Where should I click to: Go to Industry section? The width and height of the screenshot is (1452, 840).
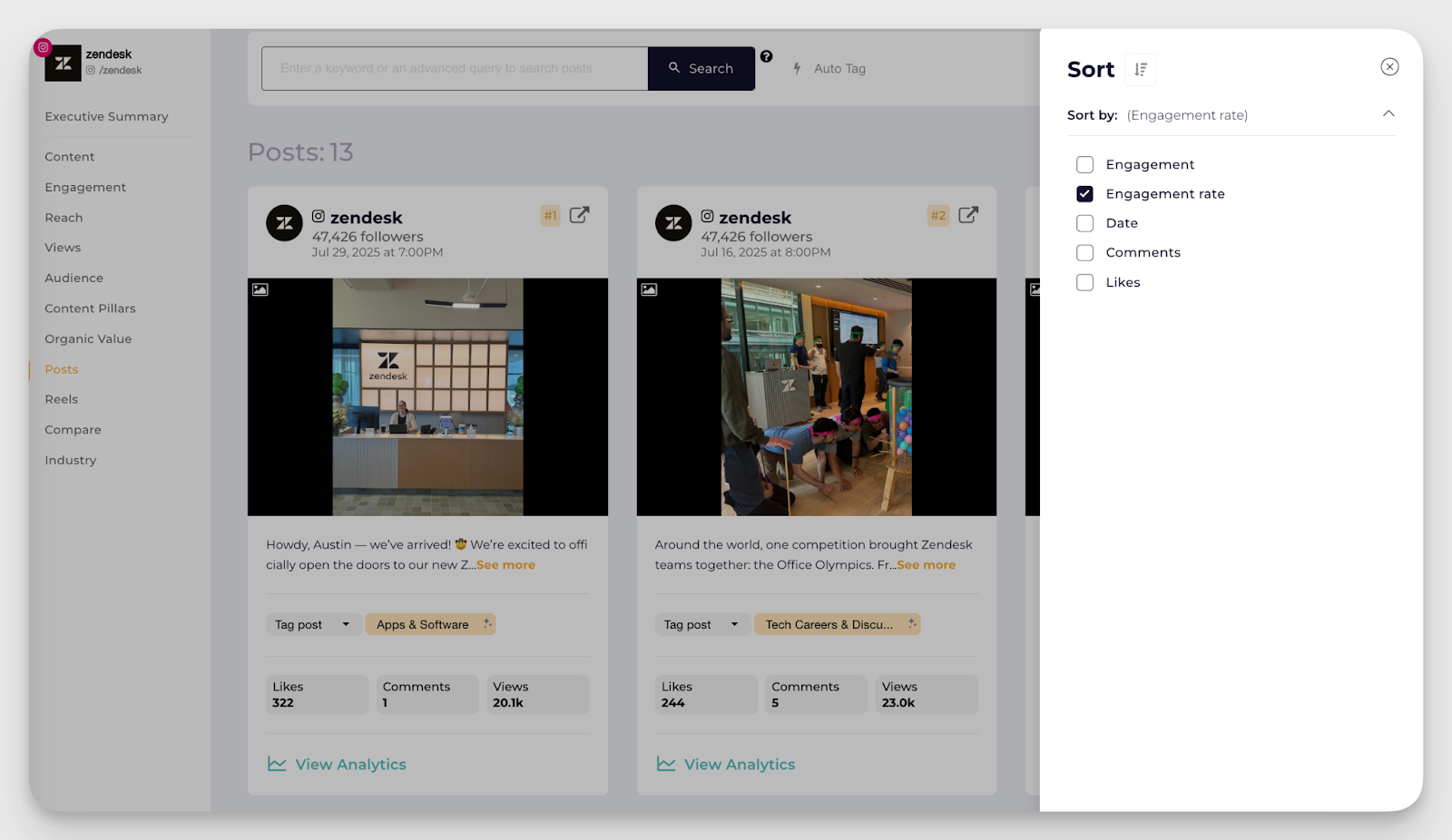(x=70, y=460)
